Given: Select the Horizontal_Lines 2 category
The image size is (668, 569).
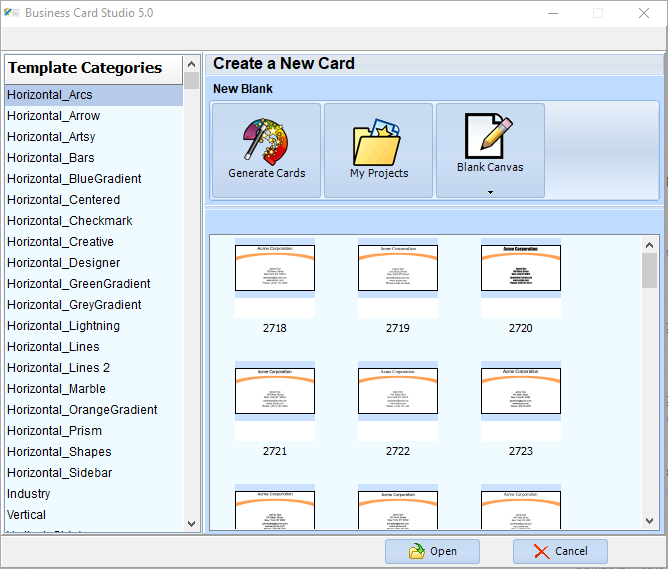Looking at the screenshot, I should [x=94, y=368].
